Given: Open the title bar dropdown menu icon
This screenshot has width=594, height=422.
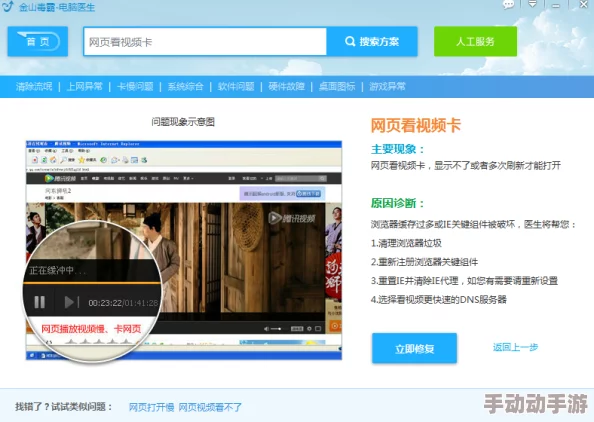Looking at the screenshot, I should click(x=533, y=4).
